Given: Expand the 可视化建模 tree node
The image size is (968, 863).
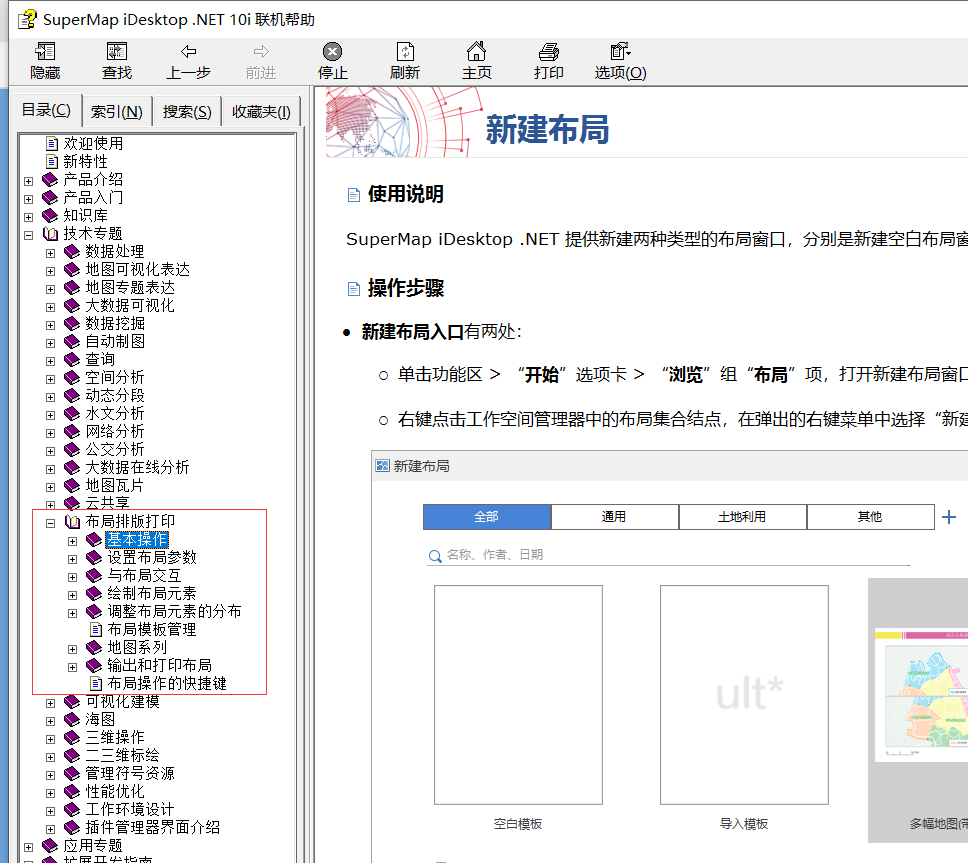Looking at the screenshot, I should tap(51, 702).
